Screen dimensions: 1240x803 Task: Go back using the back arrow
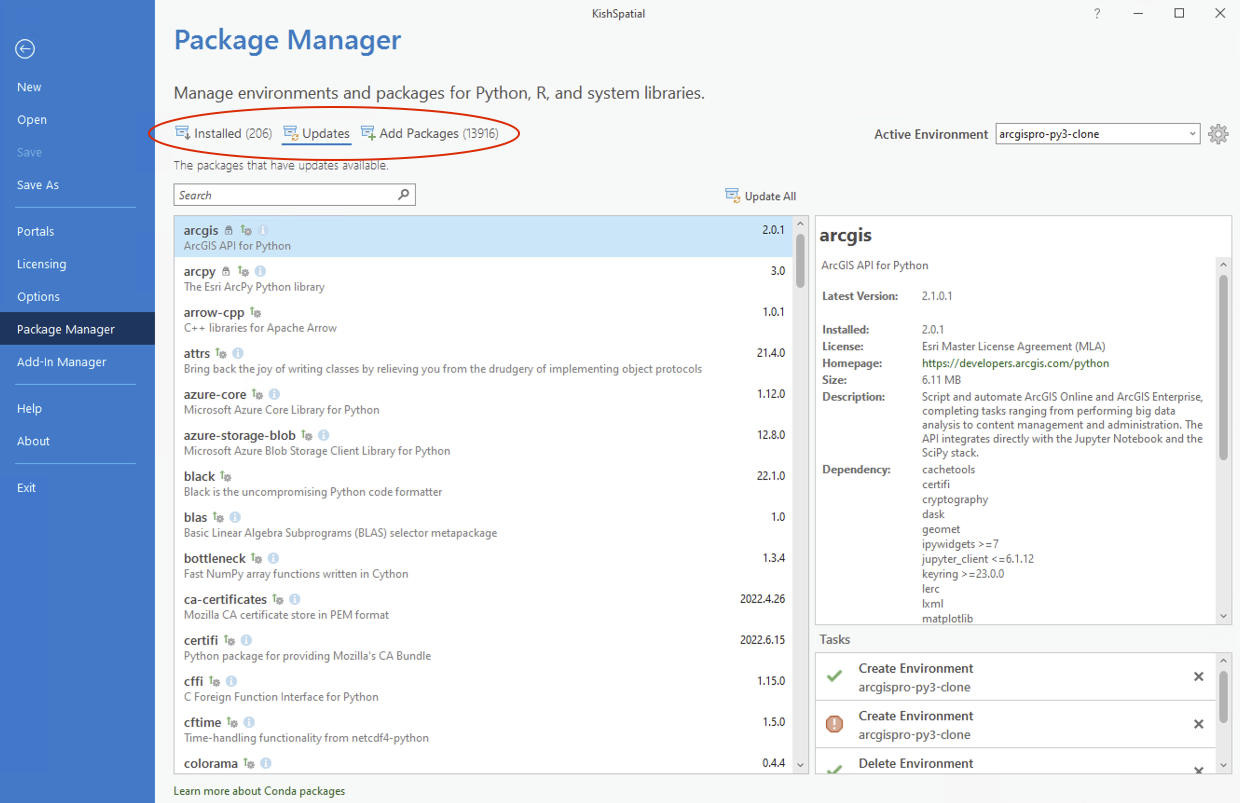click(26, 49)
